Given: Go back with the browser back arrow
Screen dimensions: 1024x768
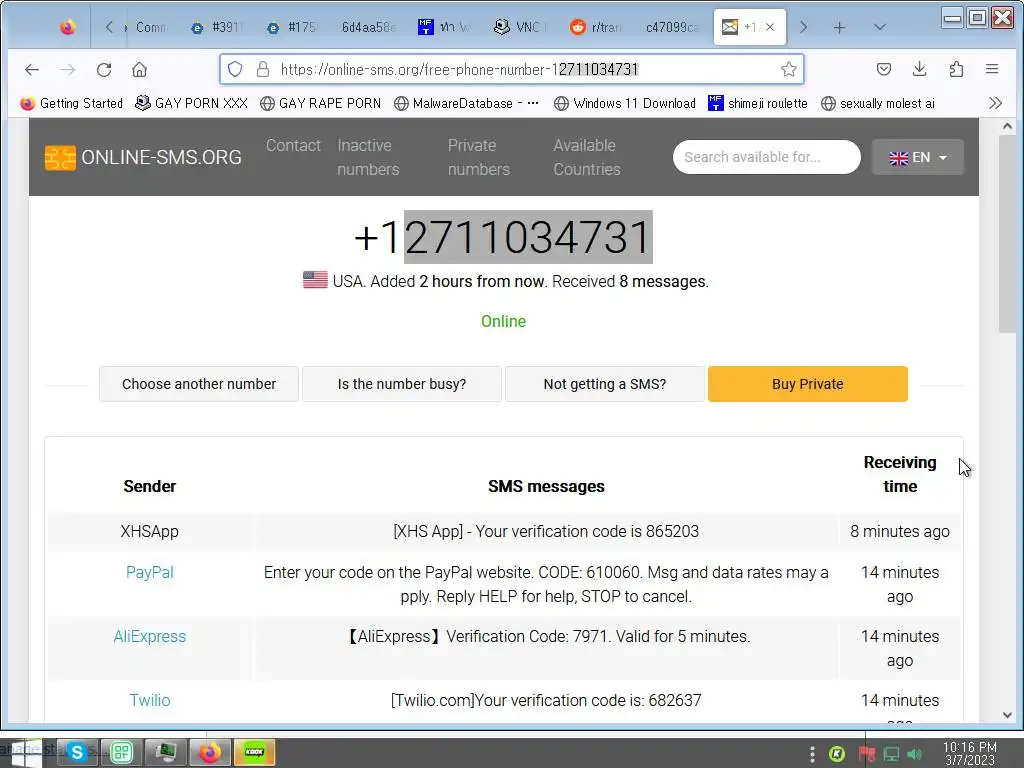Looking at the screenshot, I should [31, 69].
